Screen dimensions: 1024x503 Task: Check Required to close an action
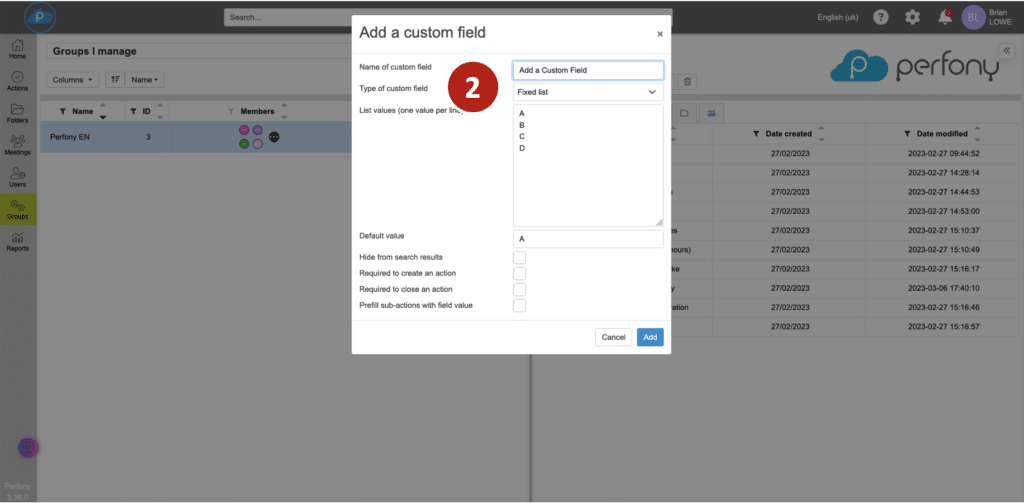[519, 289]
